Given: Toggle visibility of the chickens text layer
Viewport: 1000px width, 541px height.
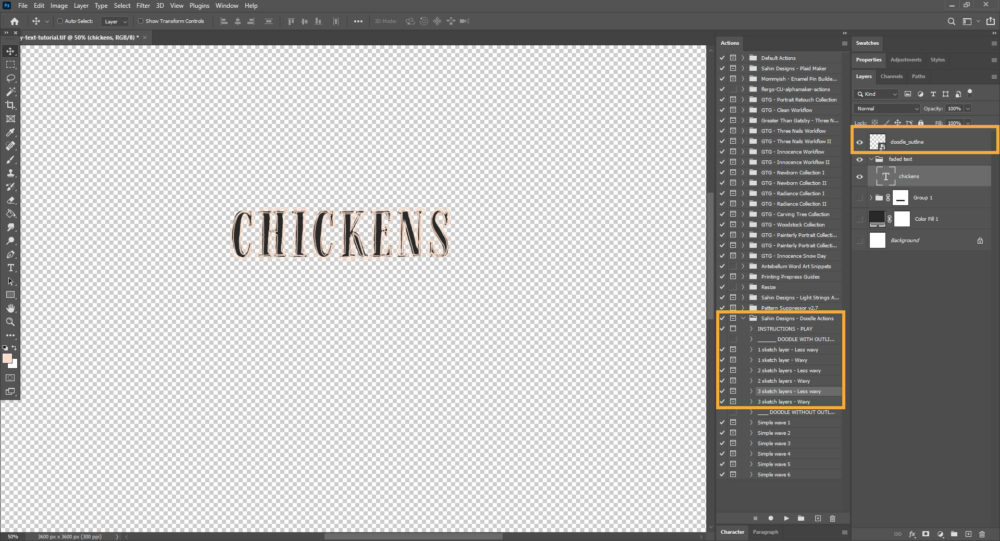Looking at the screenshot, I should tap(860, 177).
